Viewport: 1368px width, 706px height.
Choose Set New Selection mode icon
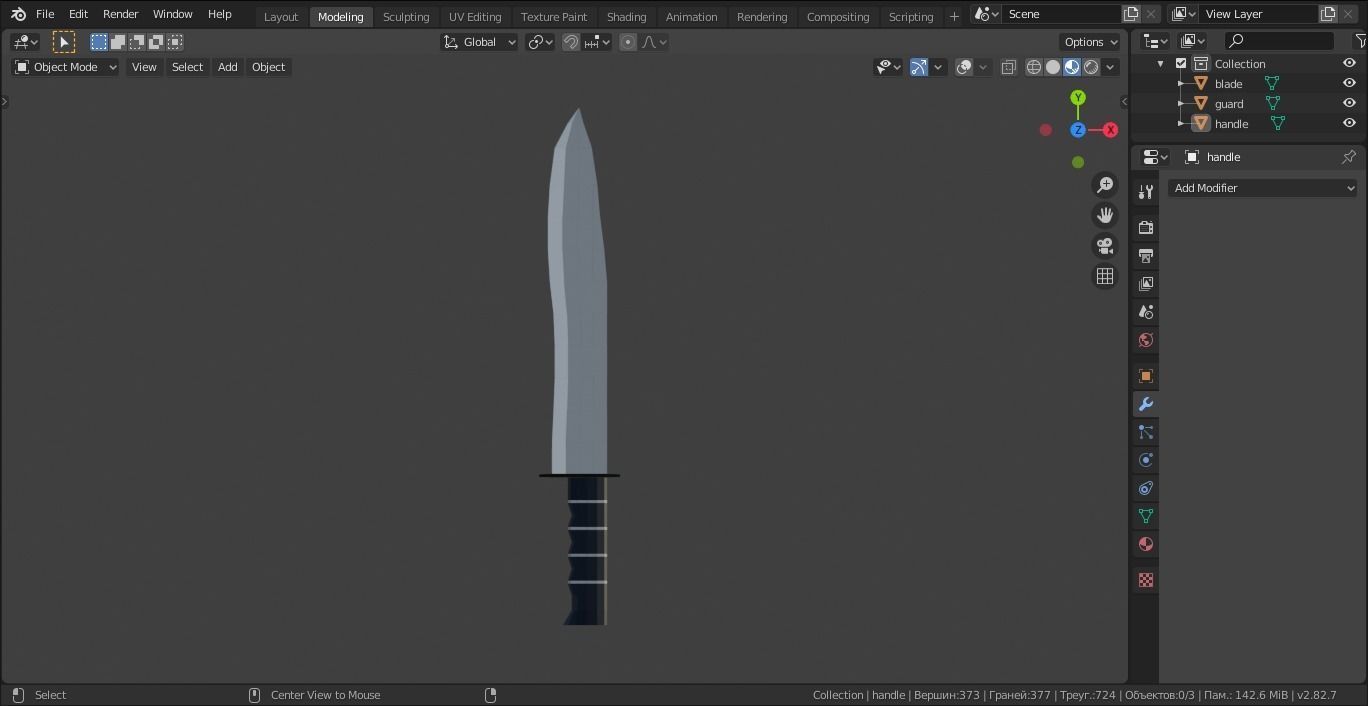tap(99, 42)
